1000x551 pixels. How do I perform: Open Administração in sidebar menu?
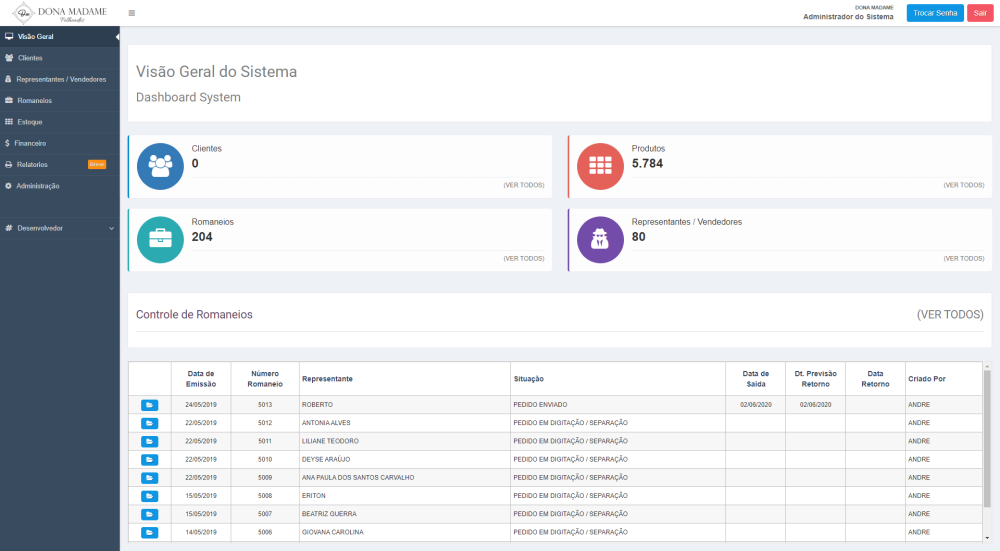[60, 186]
